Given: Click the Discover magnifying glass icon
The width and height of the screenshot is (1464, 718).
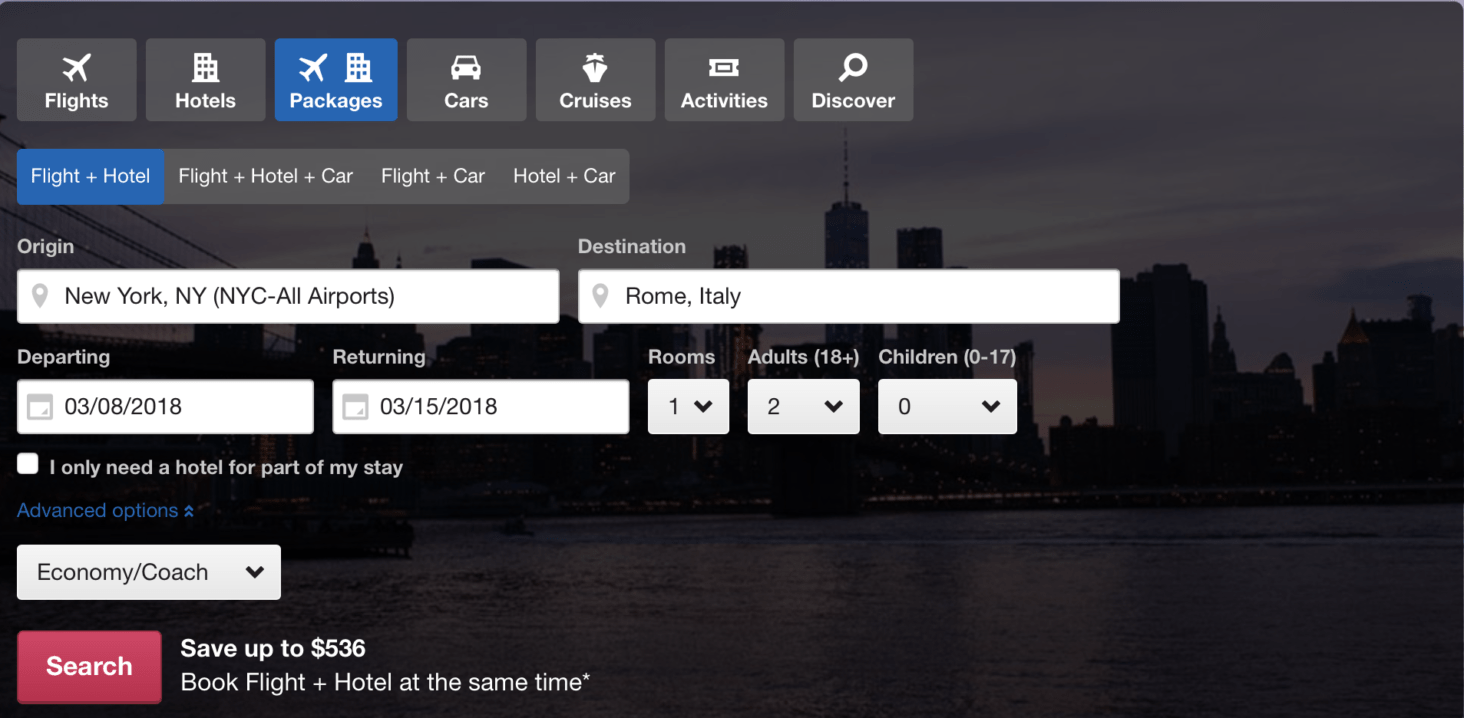Looking at the screenshot, I should tap(853, 64).
